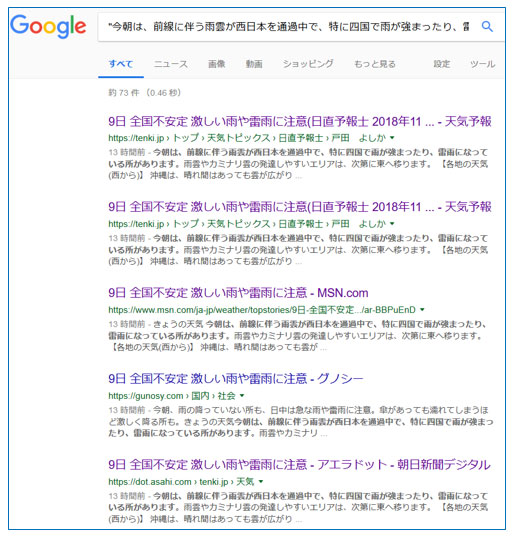514x538 pixels.
Task: Open the アエラドット 朝日新聞デジタル result
Action: pos(299,465)
